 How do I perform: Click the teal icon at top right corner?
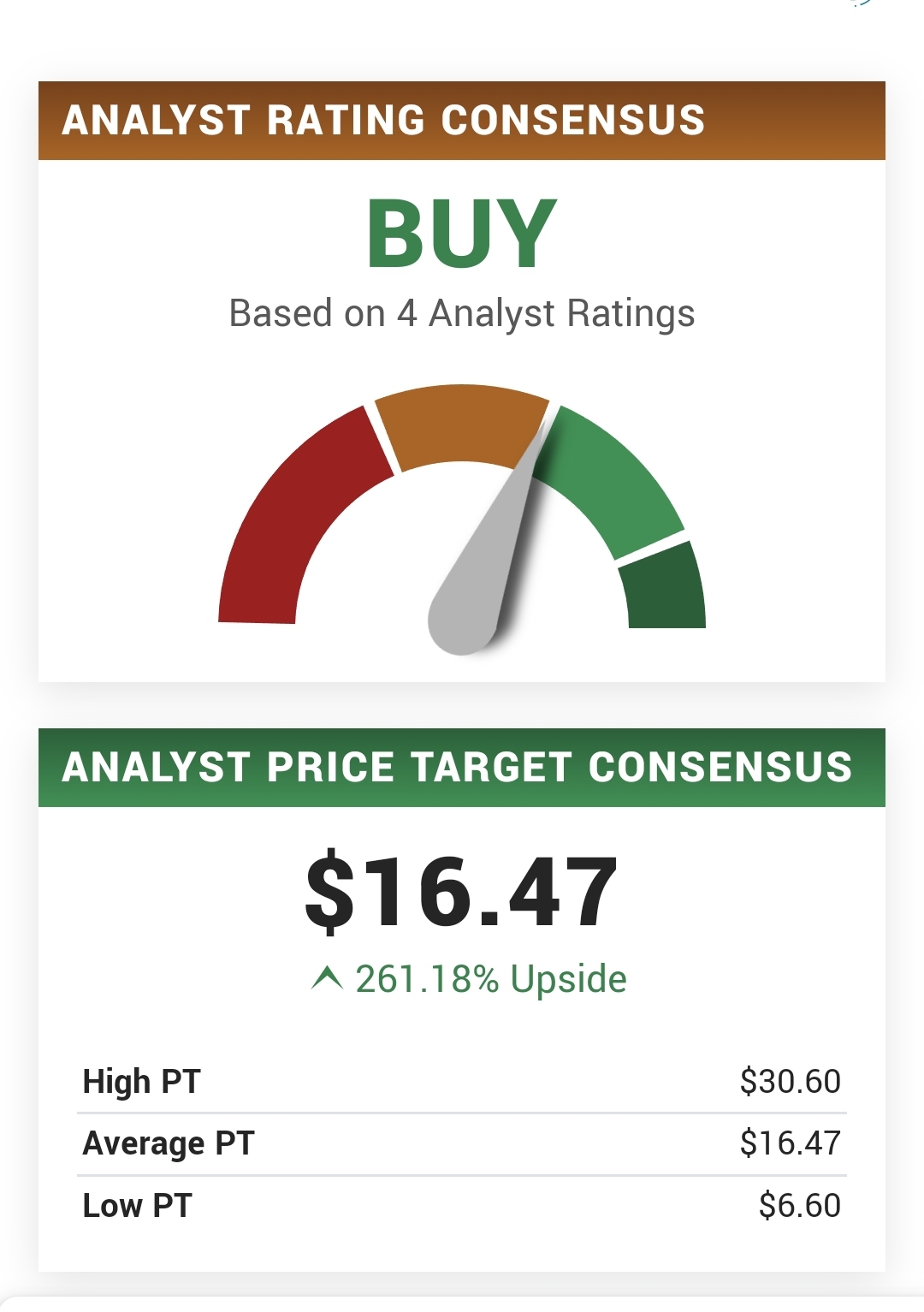[x=862, y=3]
